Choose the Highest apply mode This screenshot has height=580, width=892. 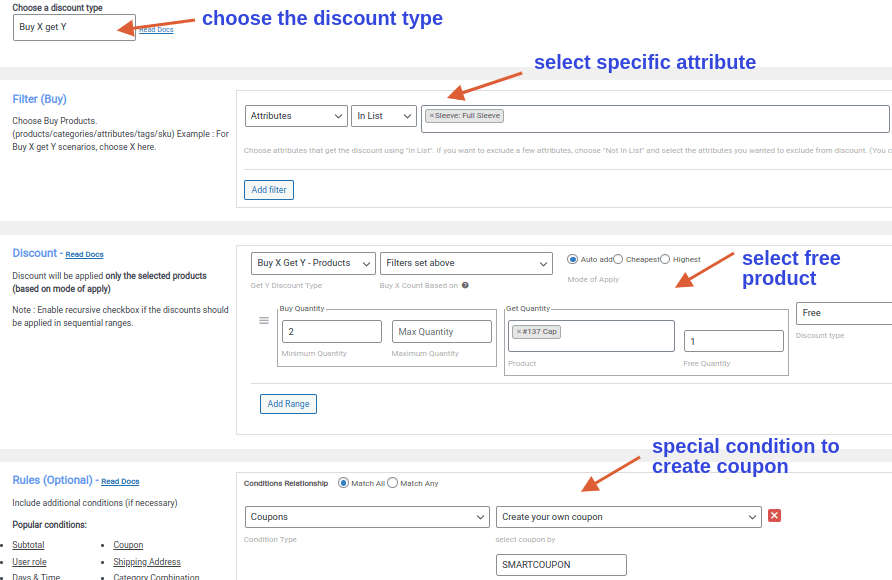664,259
